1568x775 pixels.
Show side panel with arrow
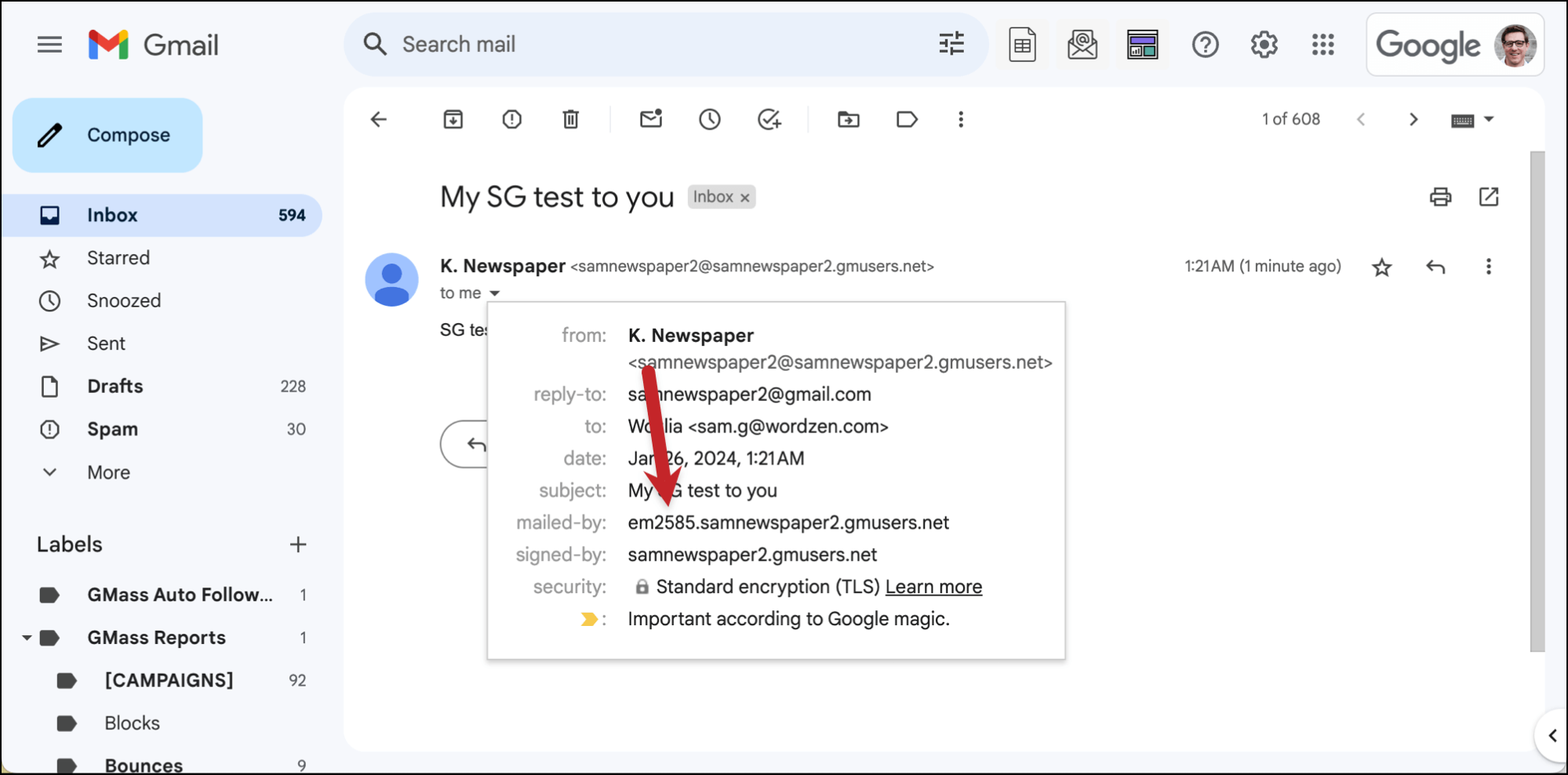pyautogui.click(x=1552, y=736)
